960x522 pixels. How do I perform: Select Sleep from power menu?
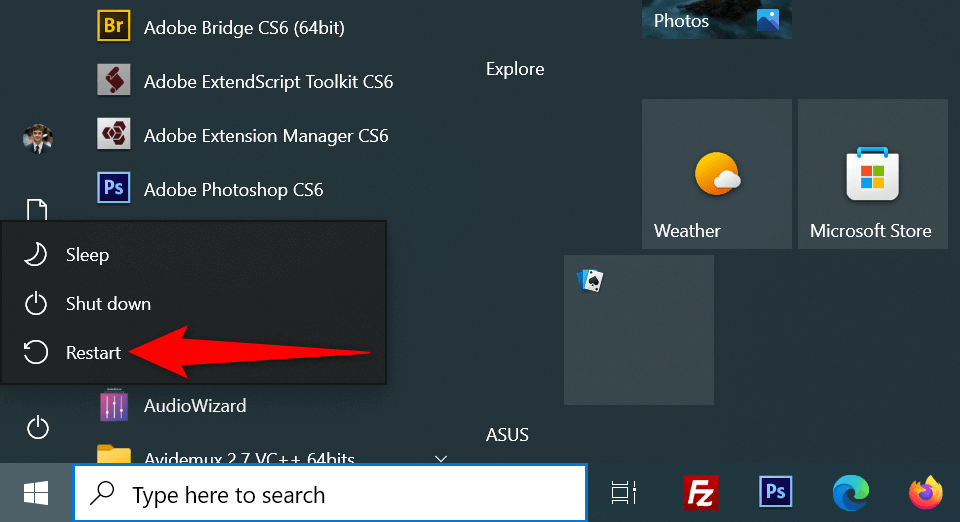click(x=87, y=255)
